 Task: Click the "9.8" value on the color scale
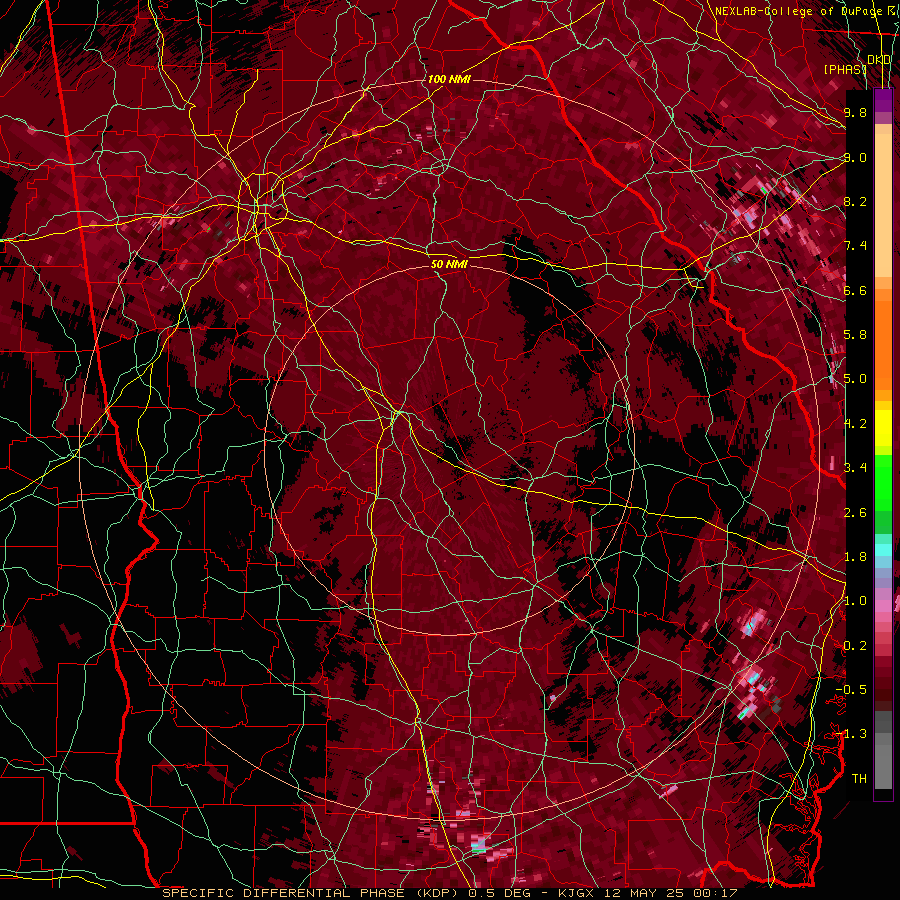tap(855, 113)
